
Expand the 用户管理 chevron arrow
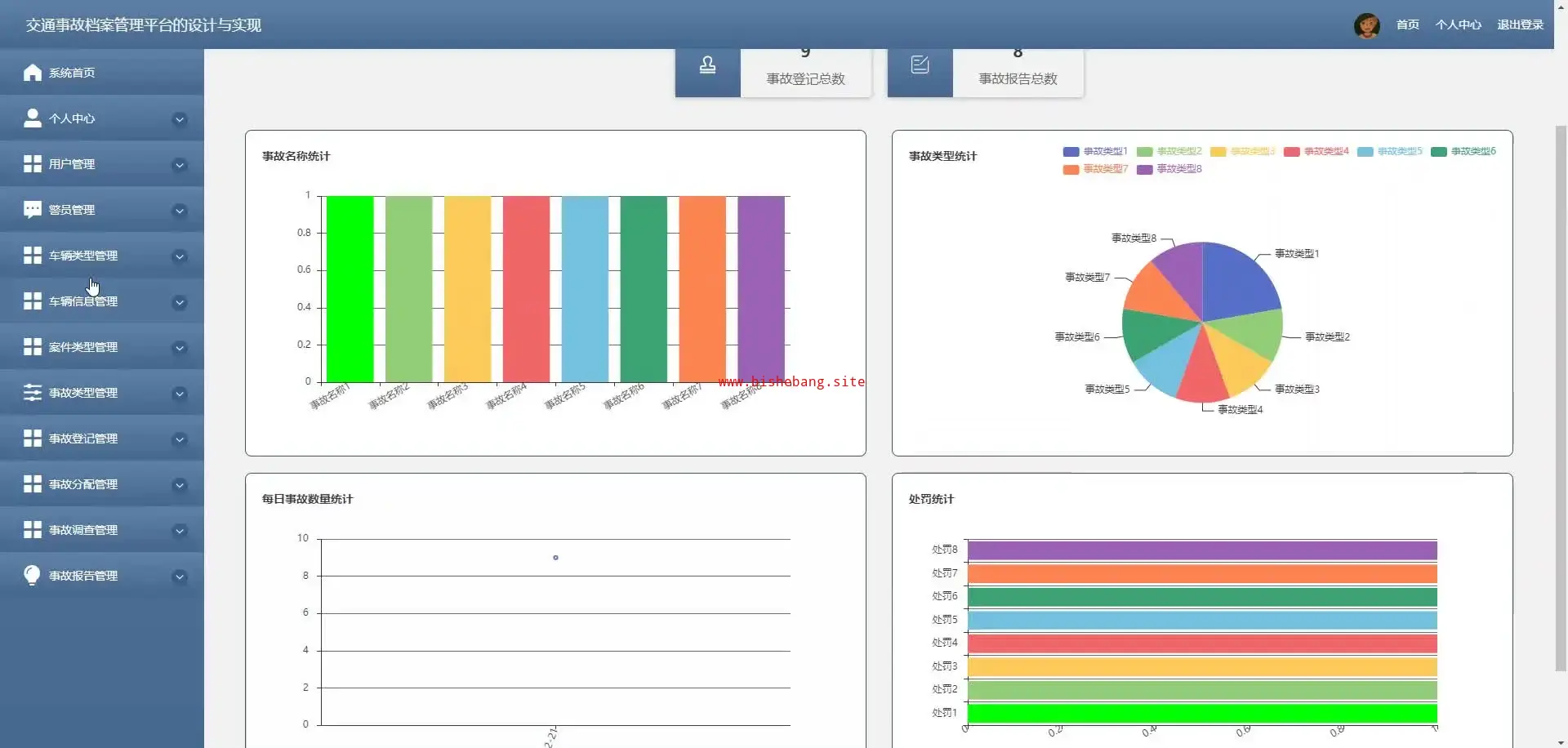tap(180, 165)
